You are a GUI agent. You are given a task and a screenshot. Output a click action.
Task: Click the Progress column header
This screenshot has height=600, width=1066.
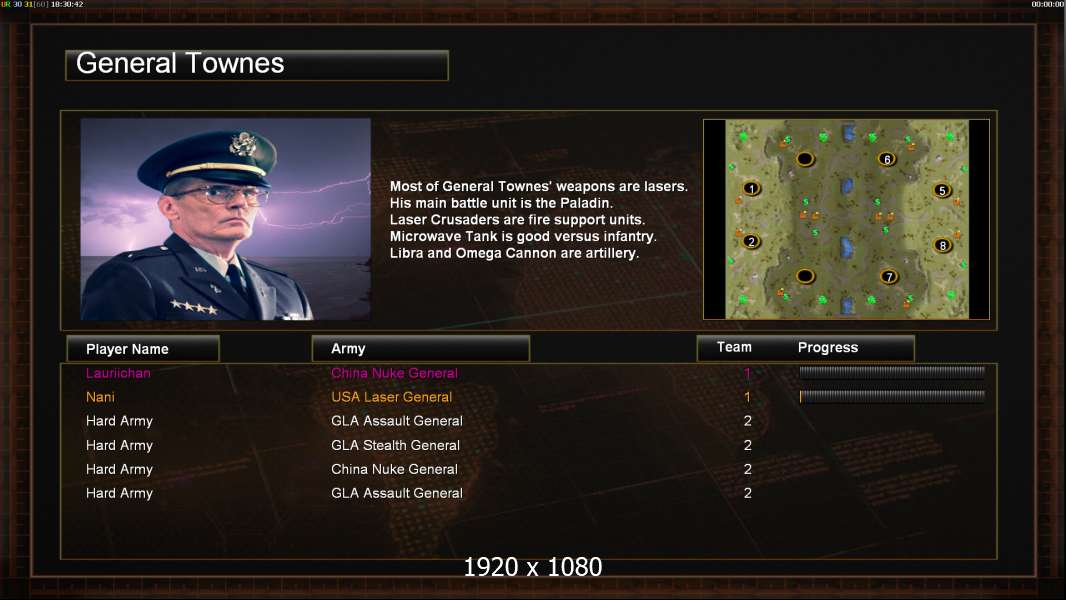tap(827, 347)
